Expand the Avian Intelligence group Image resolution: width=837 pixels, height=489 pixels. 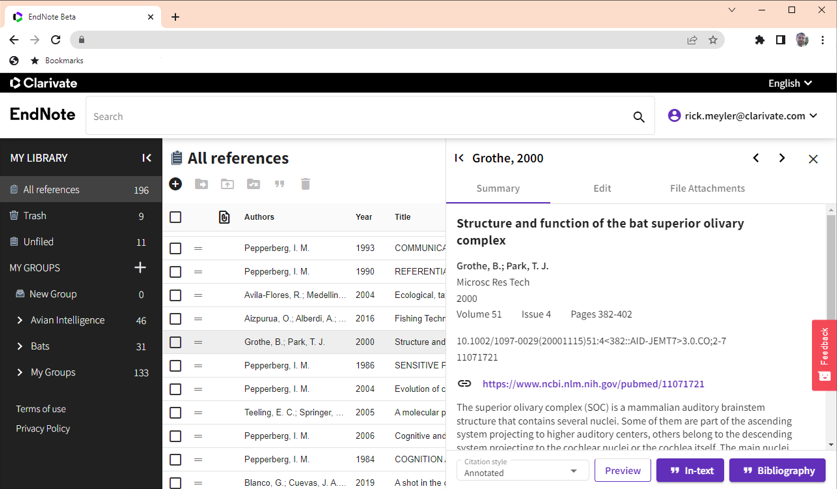click(x=20, y=320)
